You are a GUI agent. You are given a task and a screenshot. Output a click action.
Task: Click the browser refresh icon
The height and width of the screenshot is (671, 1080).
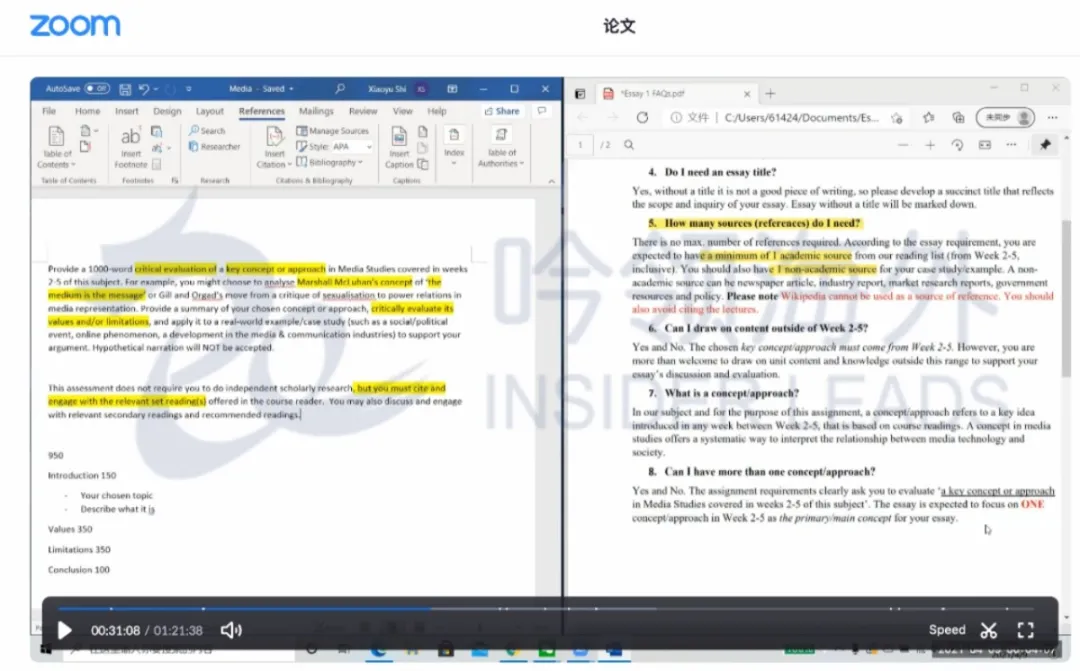[x=642, y=118]
